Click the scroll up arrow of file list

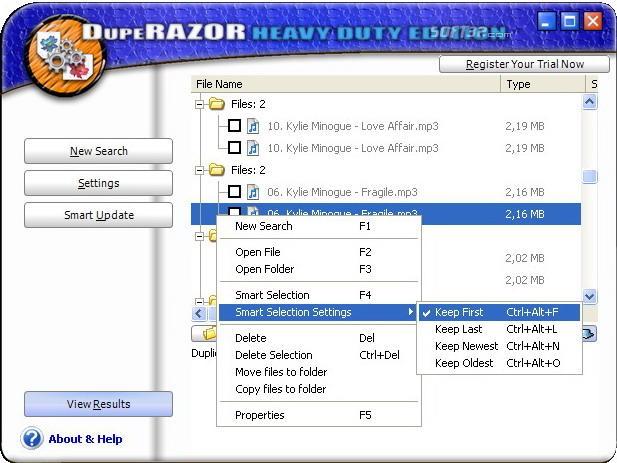[589, 102]
